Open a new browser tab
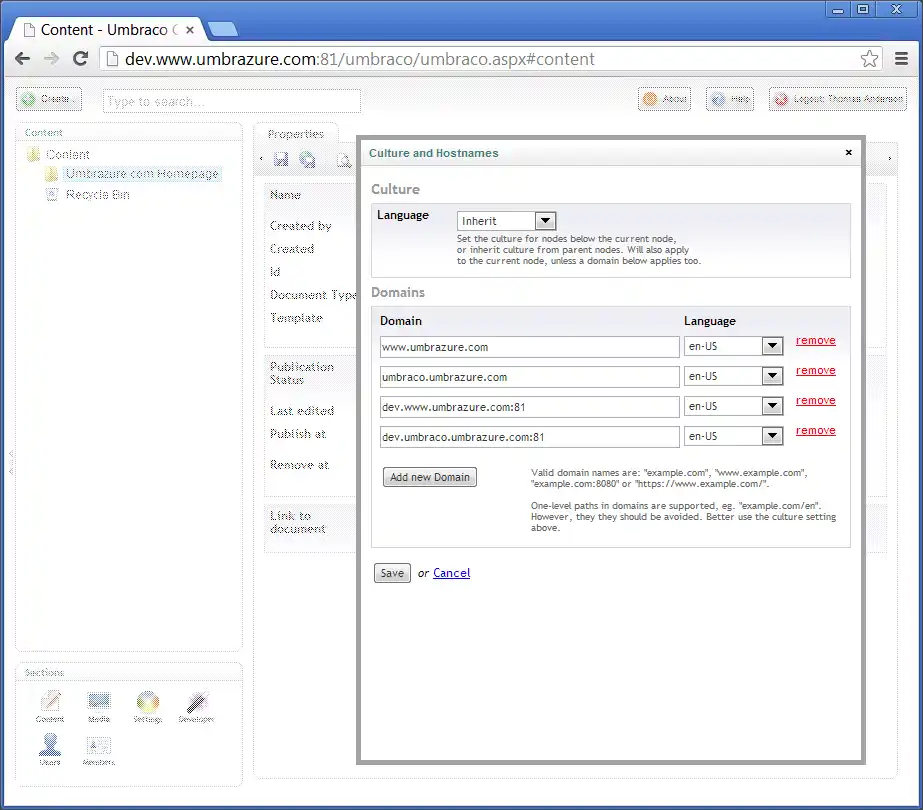This screenshot has height=810, width=923. pos(223,29)
